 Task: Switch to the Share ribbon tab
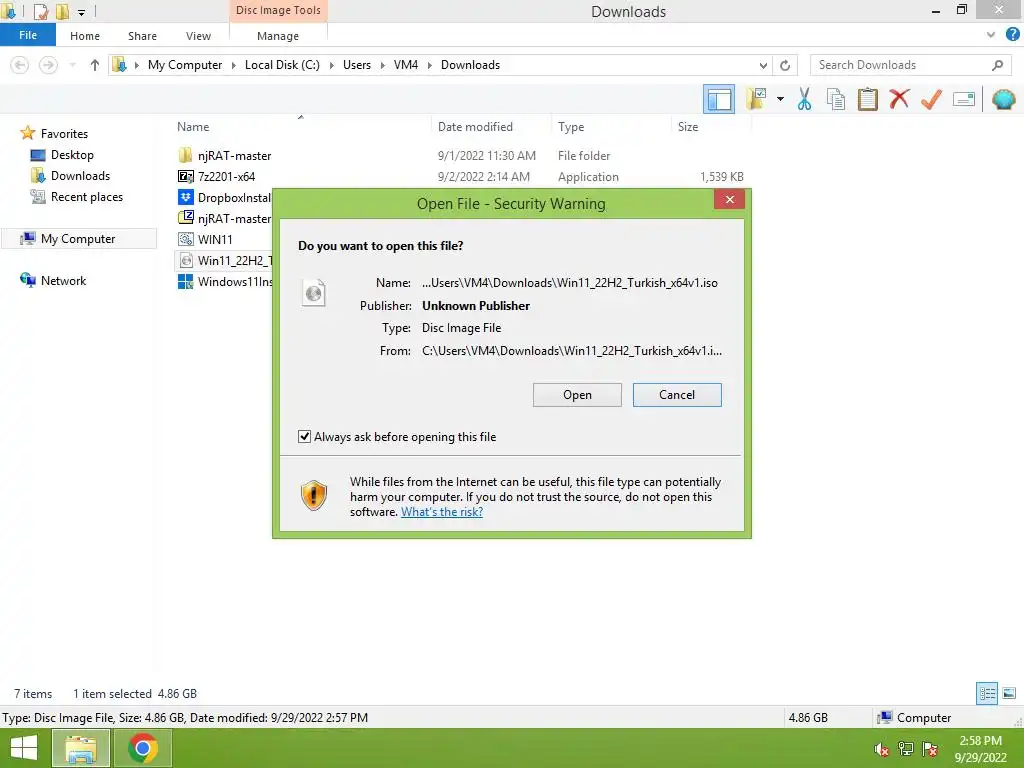(x=142, y=36)
